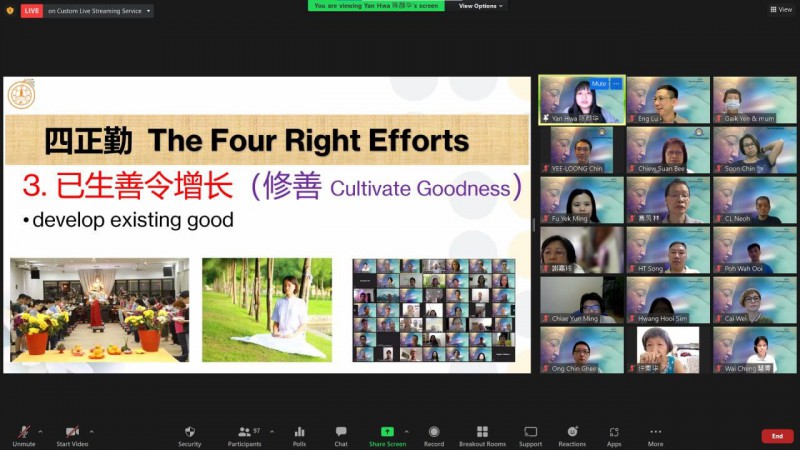Screen dimensions: 800x450
Task: Start video with the camera button
Action: click(x=71, y=435)
